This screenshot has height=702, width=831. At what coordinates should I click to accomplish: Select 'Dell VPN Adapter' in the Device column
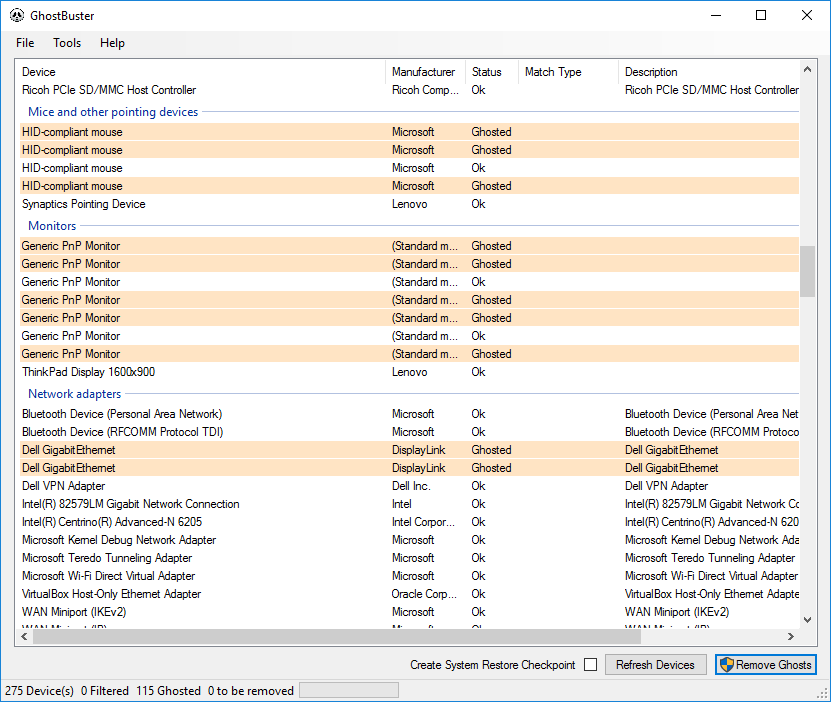click(64, 486)
